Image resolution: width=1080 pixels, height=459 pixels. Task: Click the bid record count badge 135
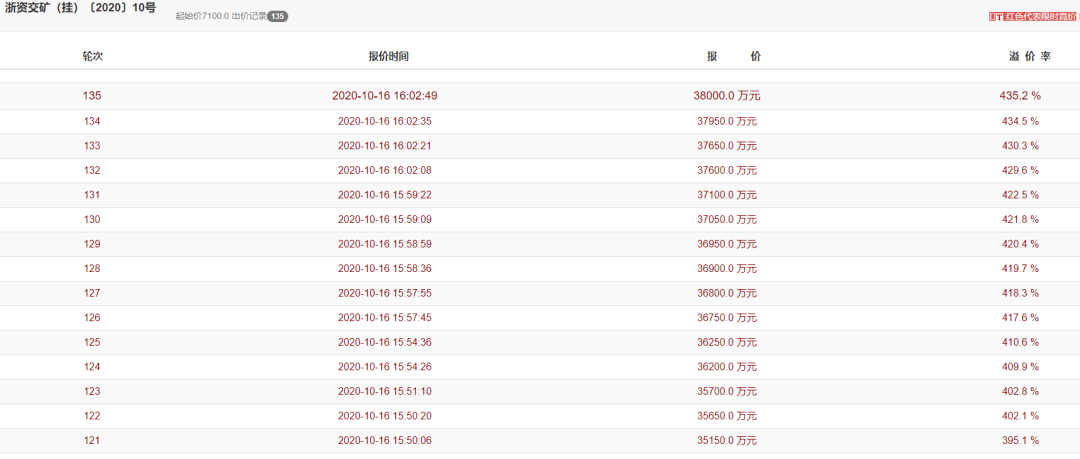pyautogui.click(x=278, y=16)
